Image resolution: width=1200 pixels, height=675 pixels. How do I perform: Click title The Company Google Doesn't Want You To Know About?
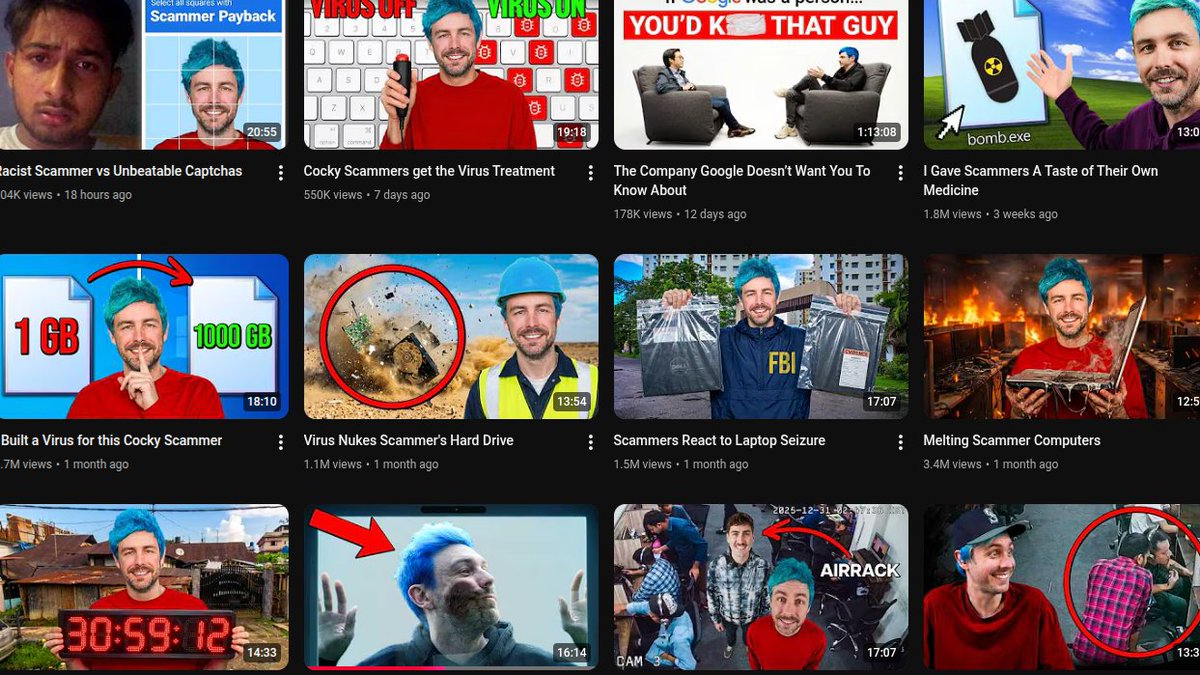pyautogui.click(x=742, y=180)
